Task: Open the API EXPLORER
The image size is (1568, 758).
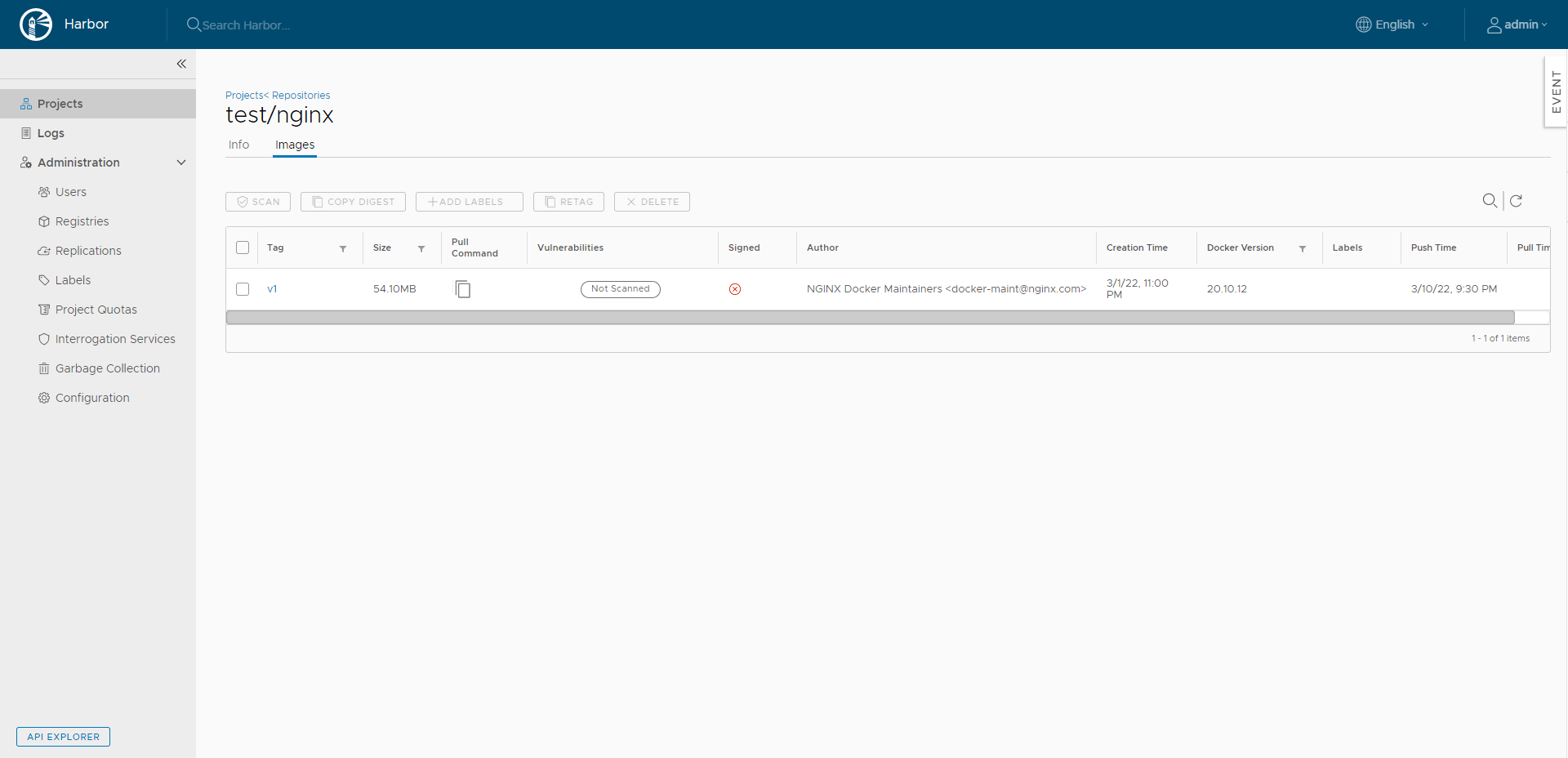Action: (x=63, y=737)
